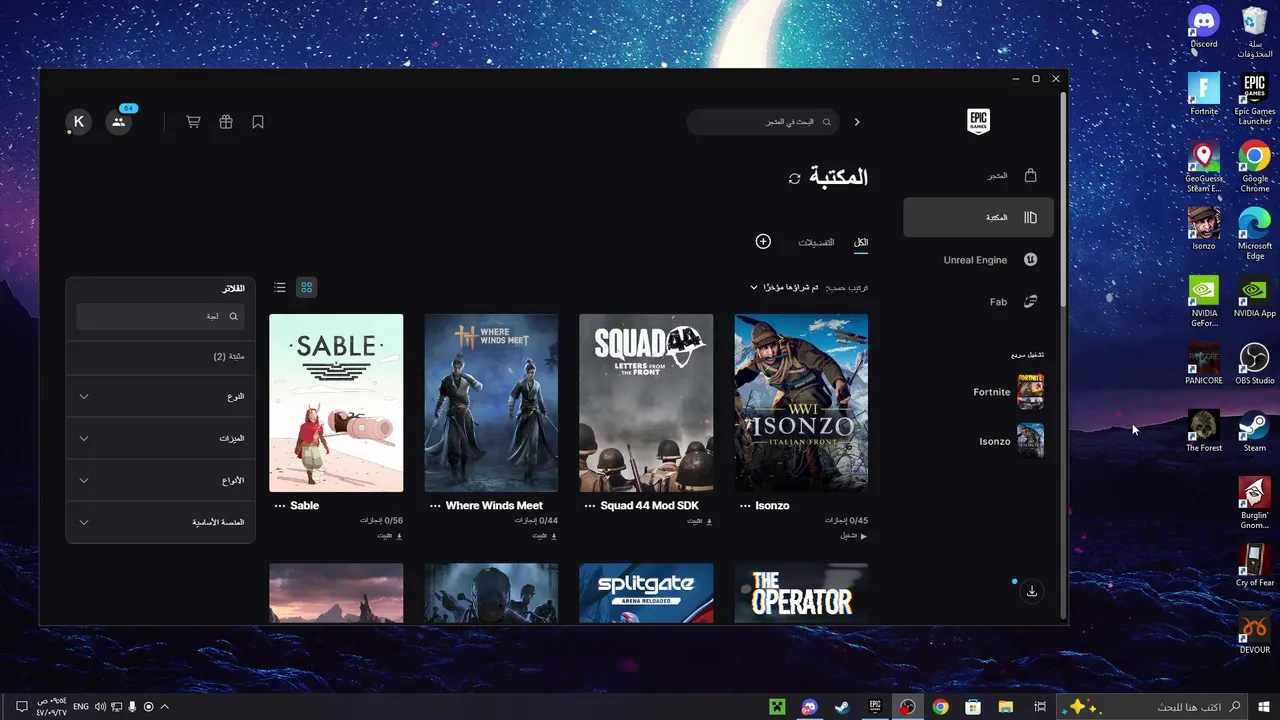Open Chrome from the taskbar
The width and height of the screenshot is (1280, 720).
940,707
